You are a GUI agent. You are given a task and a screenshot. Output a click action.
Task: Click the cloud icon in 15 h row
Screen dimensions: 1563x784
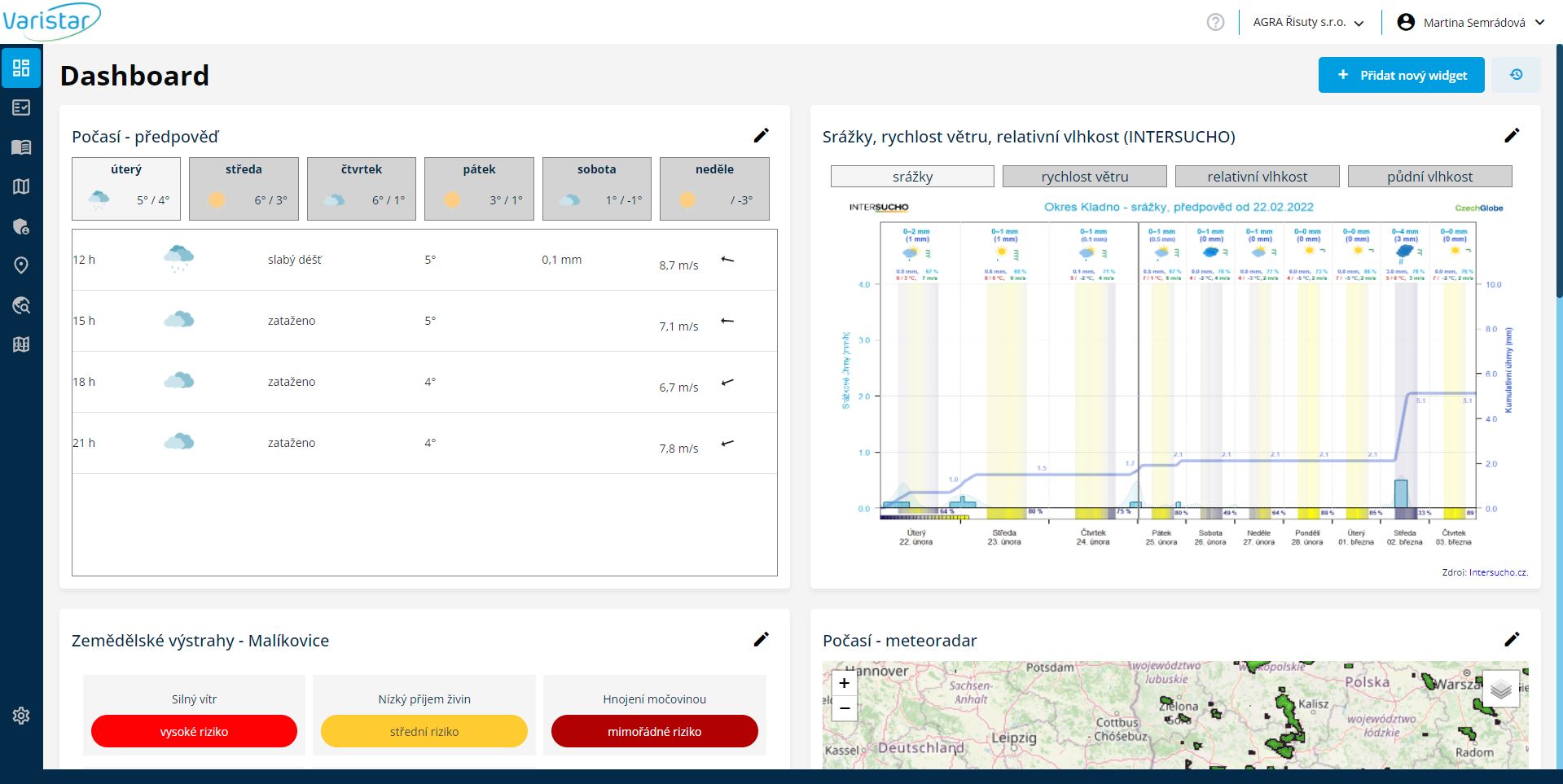coord(179,319)
